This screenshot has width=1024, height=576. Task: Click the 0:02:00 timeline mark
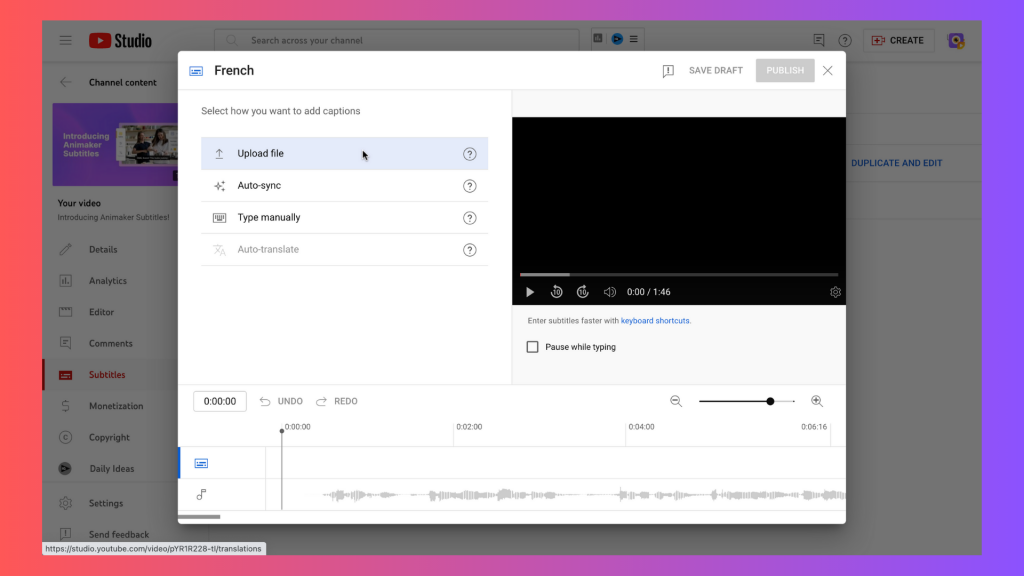469,427
